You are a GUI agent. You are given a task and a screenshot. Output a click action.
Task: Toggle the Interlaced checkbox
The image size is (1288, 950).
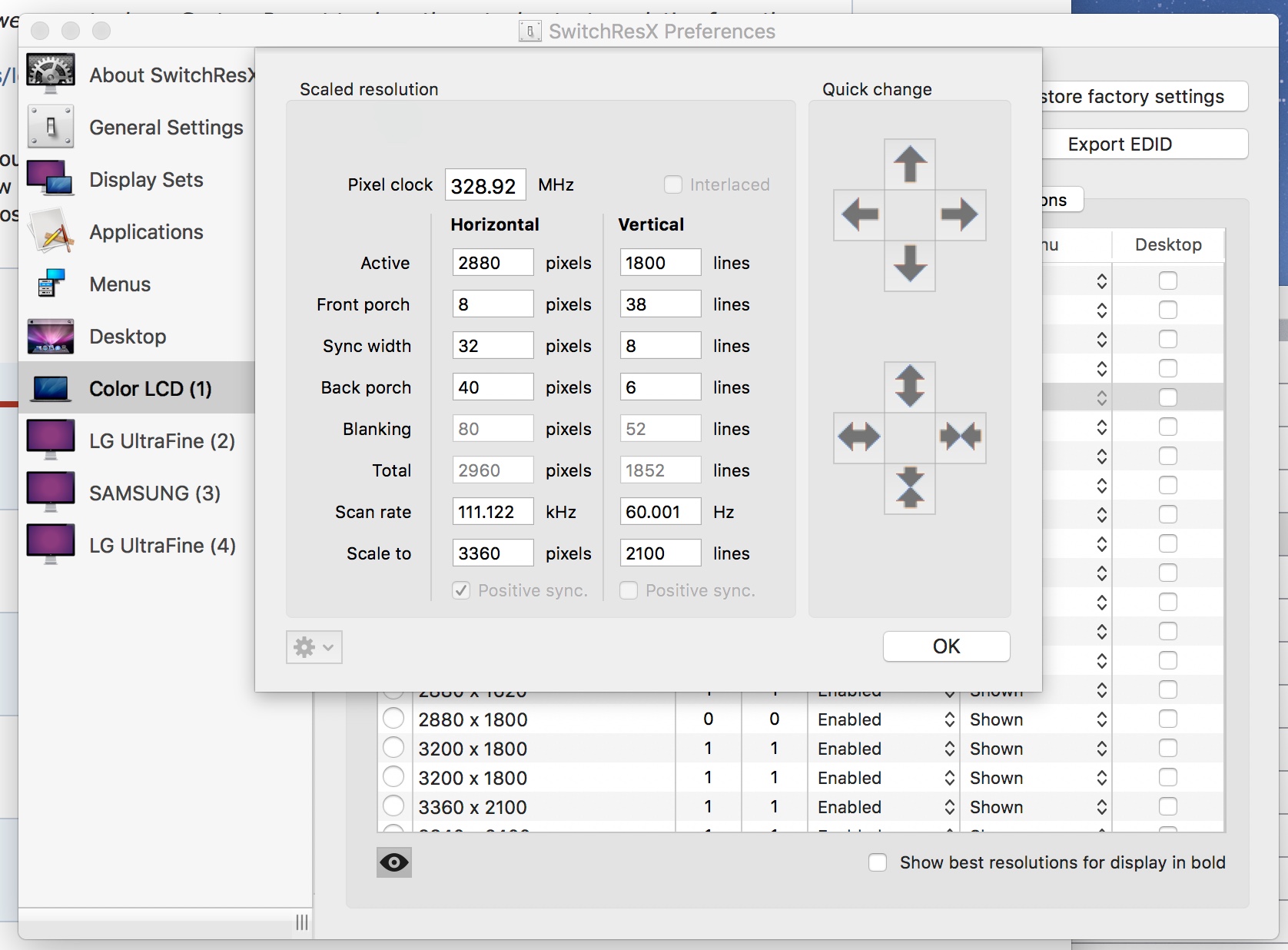click(673, 184)
